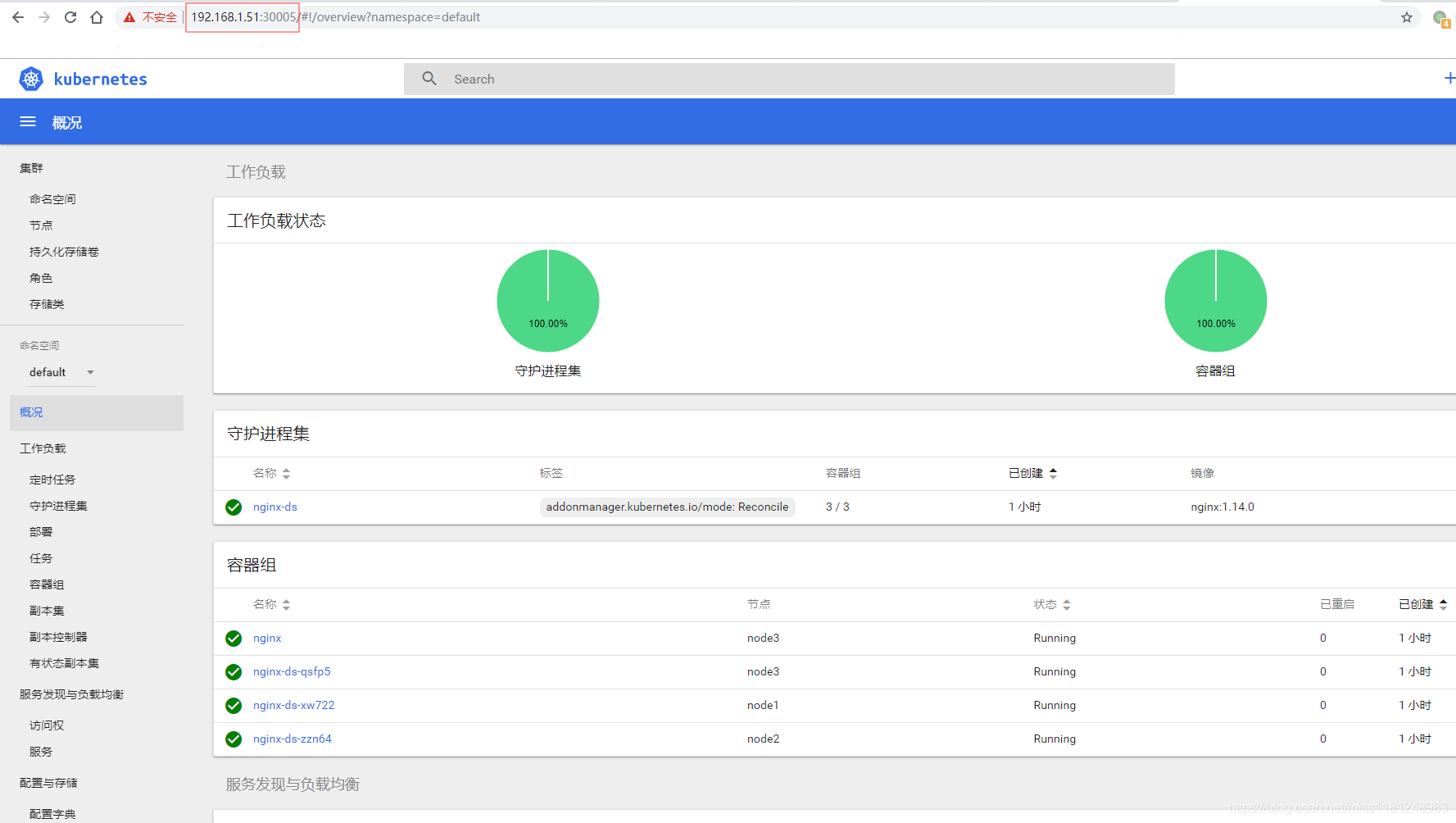This screenshot has width=1456, height=823.
Task: Open 集群 cluster sidebar heading
Action: pyautogui.click(x=31, y=168)
